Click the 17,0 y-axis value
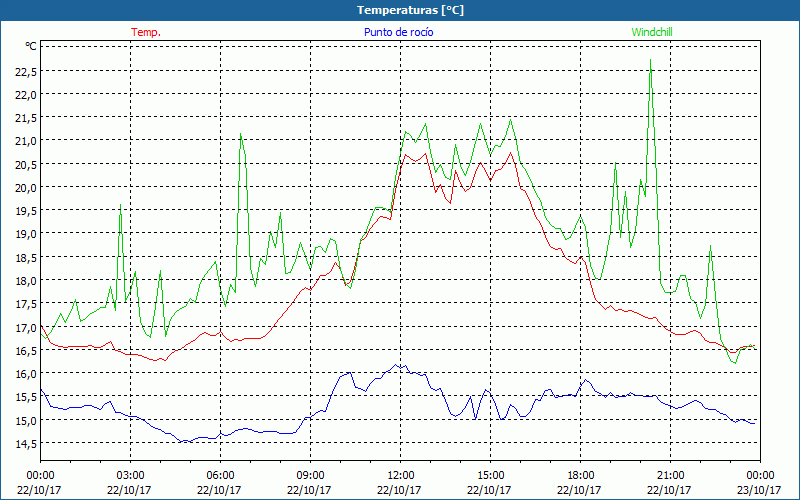The image size is (800, 500). coord(26,328)
